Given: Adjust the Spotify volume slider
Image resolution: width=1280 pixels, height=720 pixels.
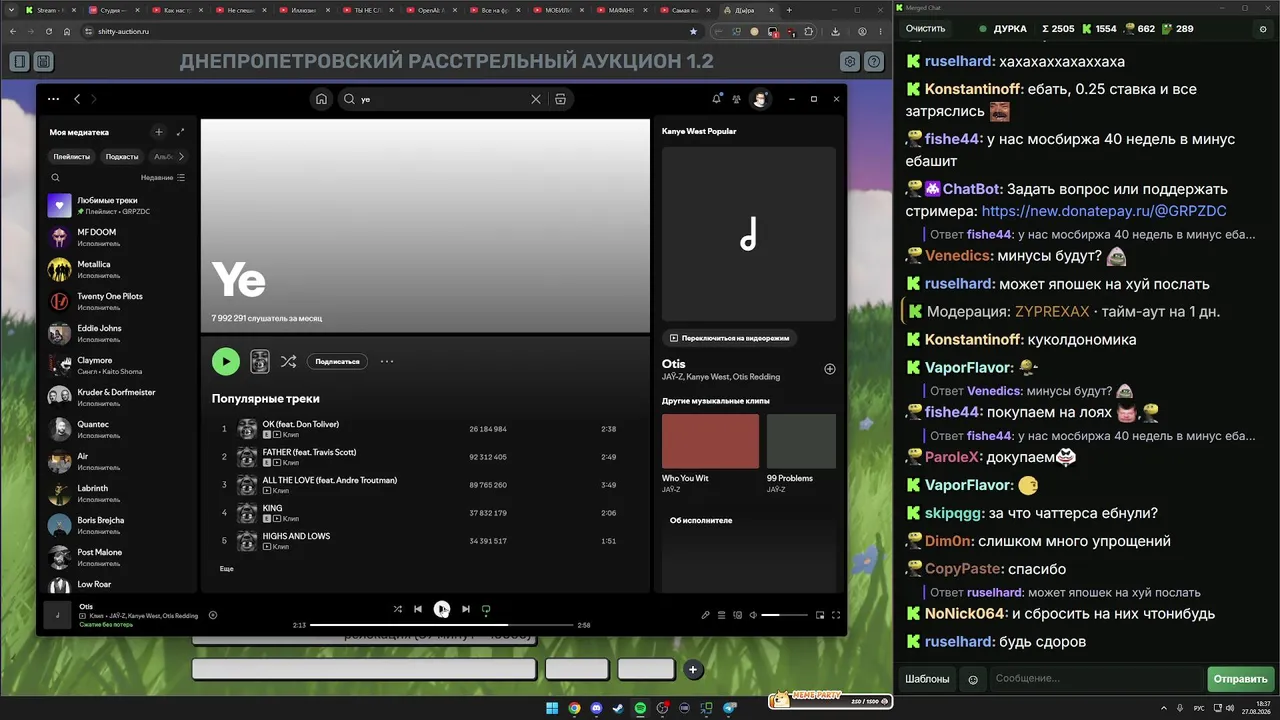Looking at the screenshot, I should pyautogui.click(x=784, y=615).
